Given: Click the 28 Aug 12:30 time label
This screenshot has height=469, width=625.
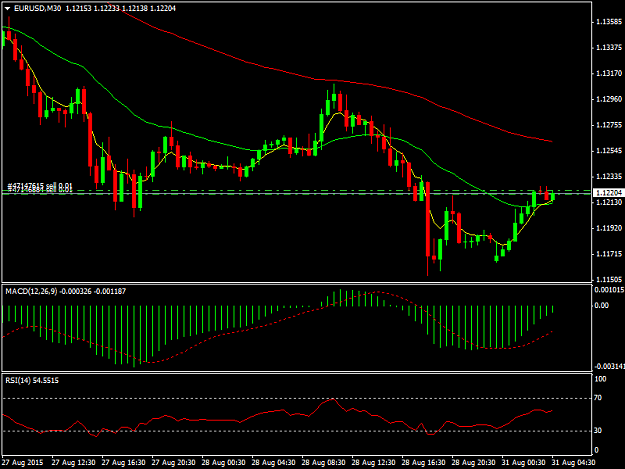Looking at the screenshot, I should click(x=373, y=463).
